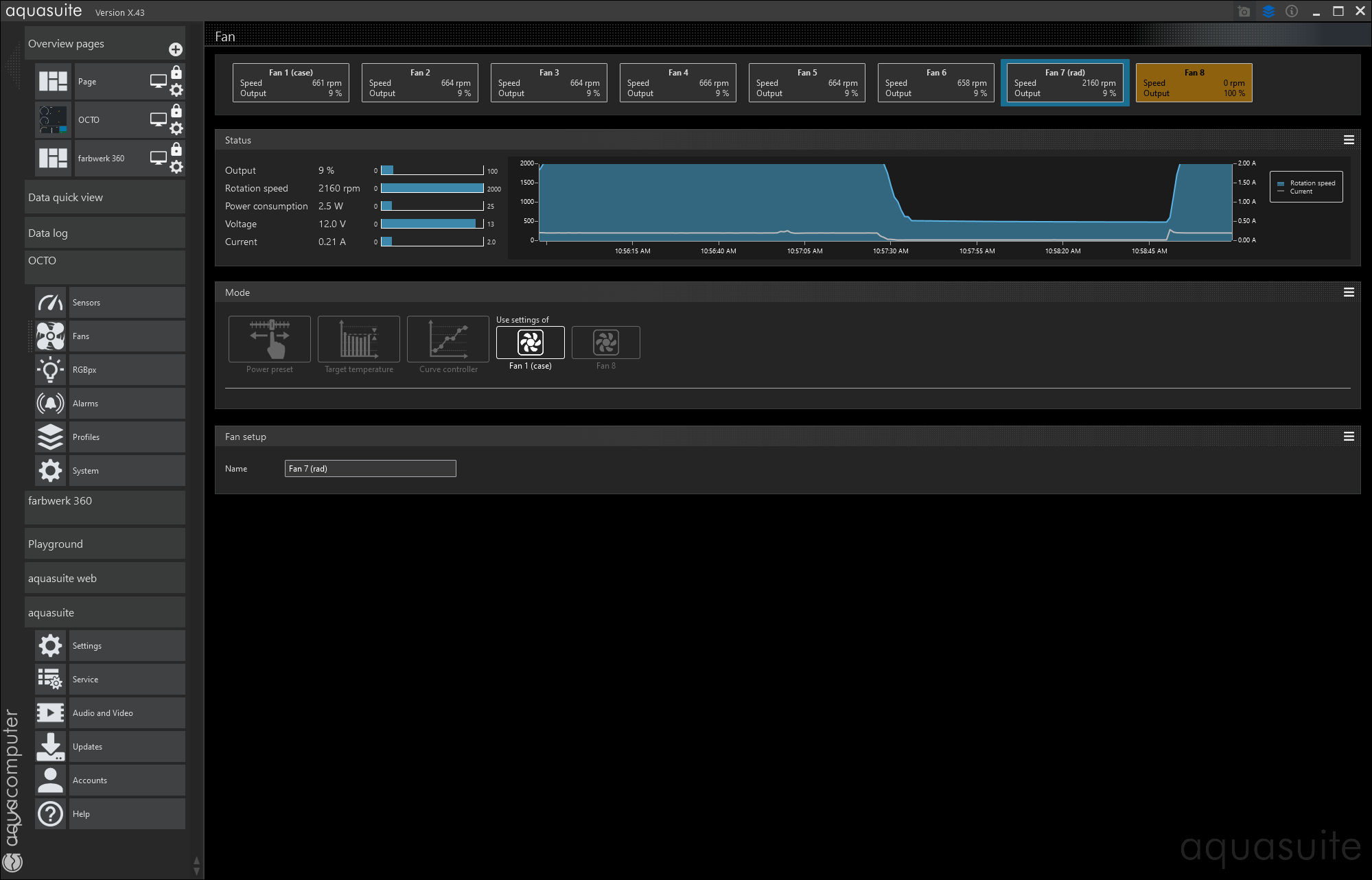Image resolution: width=1372 pixels, height=880 pixels.
Task: Click the fan Name input field
Action: click(370, 469)
